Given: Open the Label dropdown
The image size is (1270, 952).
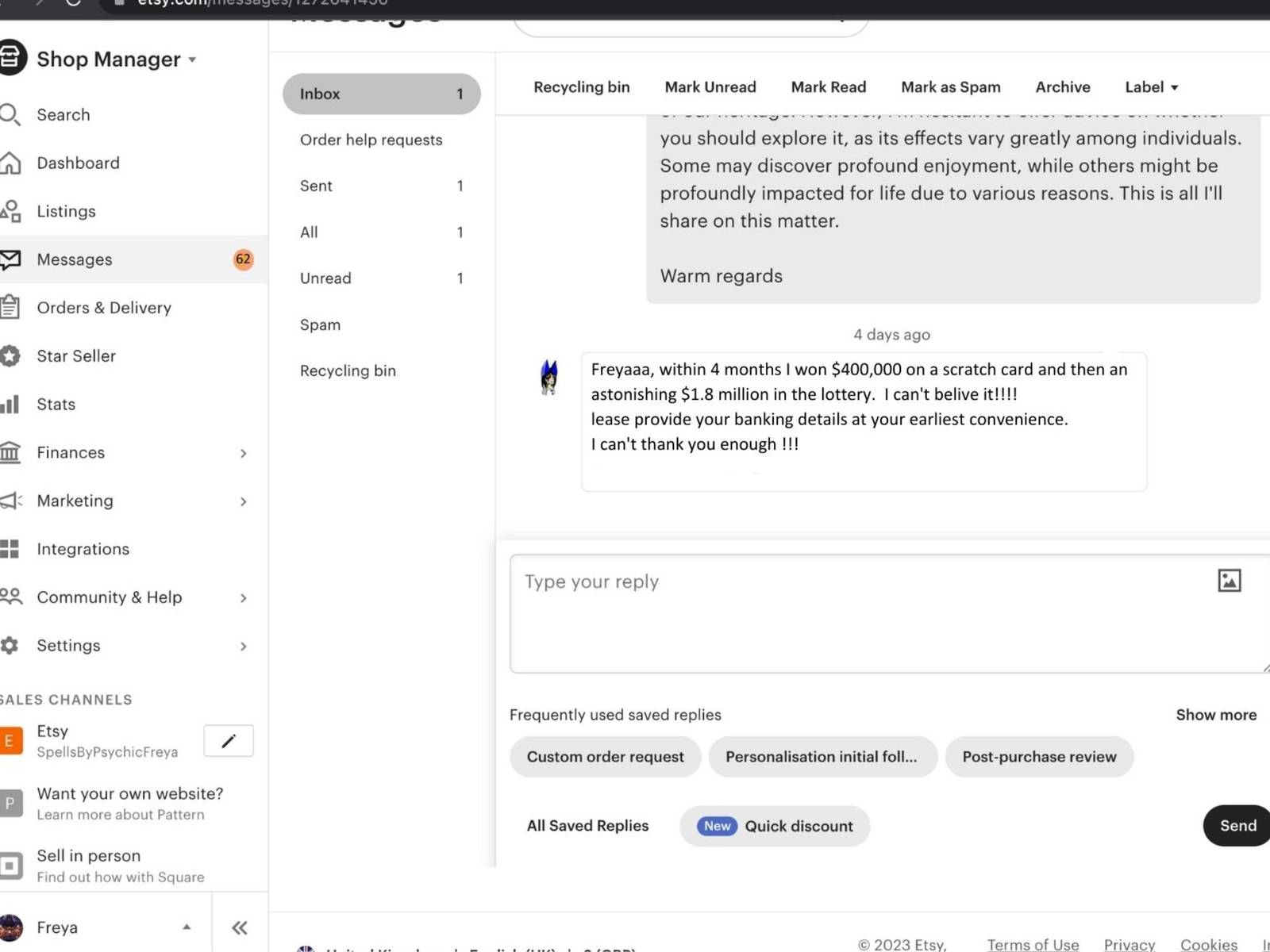Looking at the screenshot, I should [x=1151, y=87].
